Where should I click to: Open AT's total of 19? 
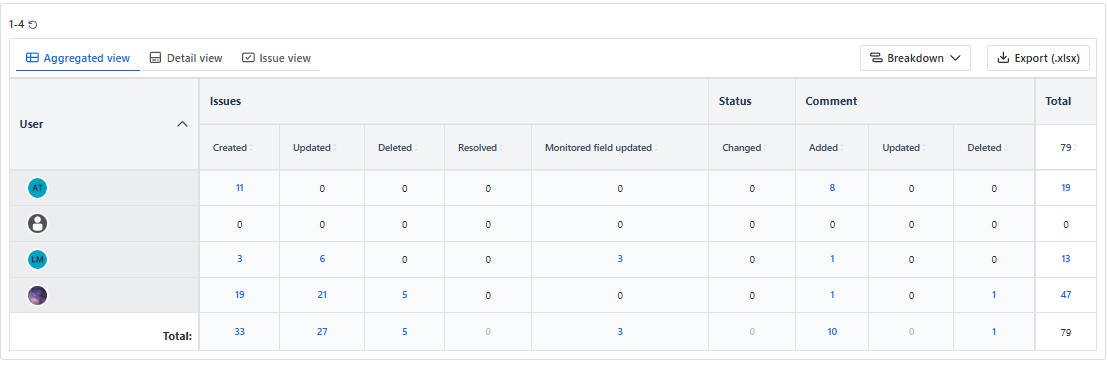(1066, 188)
